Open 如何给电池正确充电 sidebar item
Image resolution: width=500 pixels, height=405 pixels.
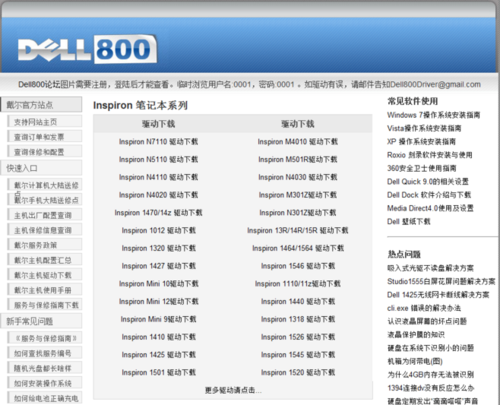point(45,398)
